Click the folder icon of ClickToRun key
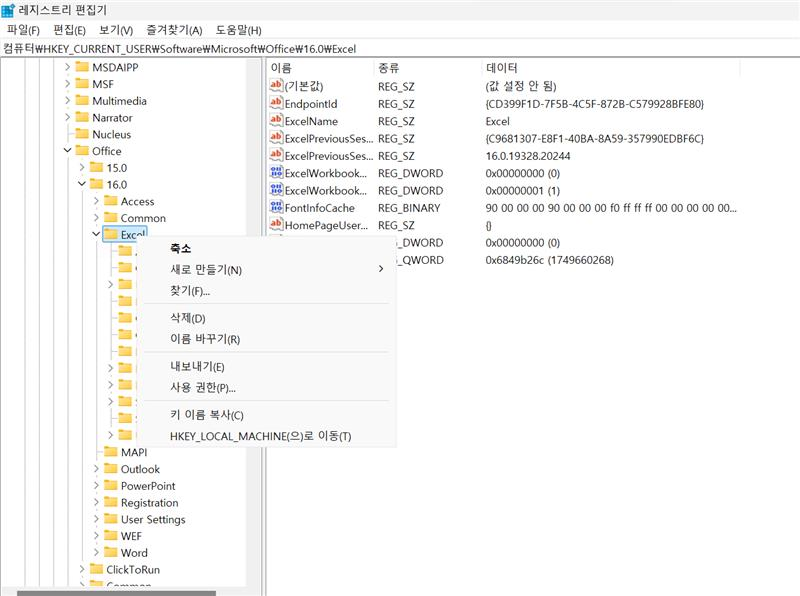The image size is (800, 596). click(96, 569)
